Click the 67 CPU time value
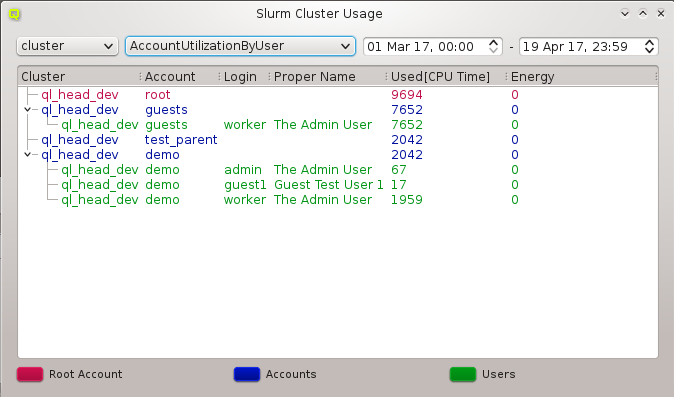The height and width of the screenshot is (397, 674). click(x=398, y=170)
